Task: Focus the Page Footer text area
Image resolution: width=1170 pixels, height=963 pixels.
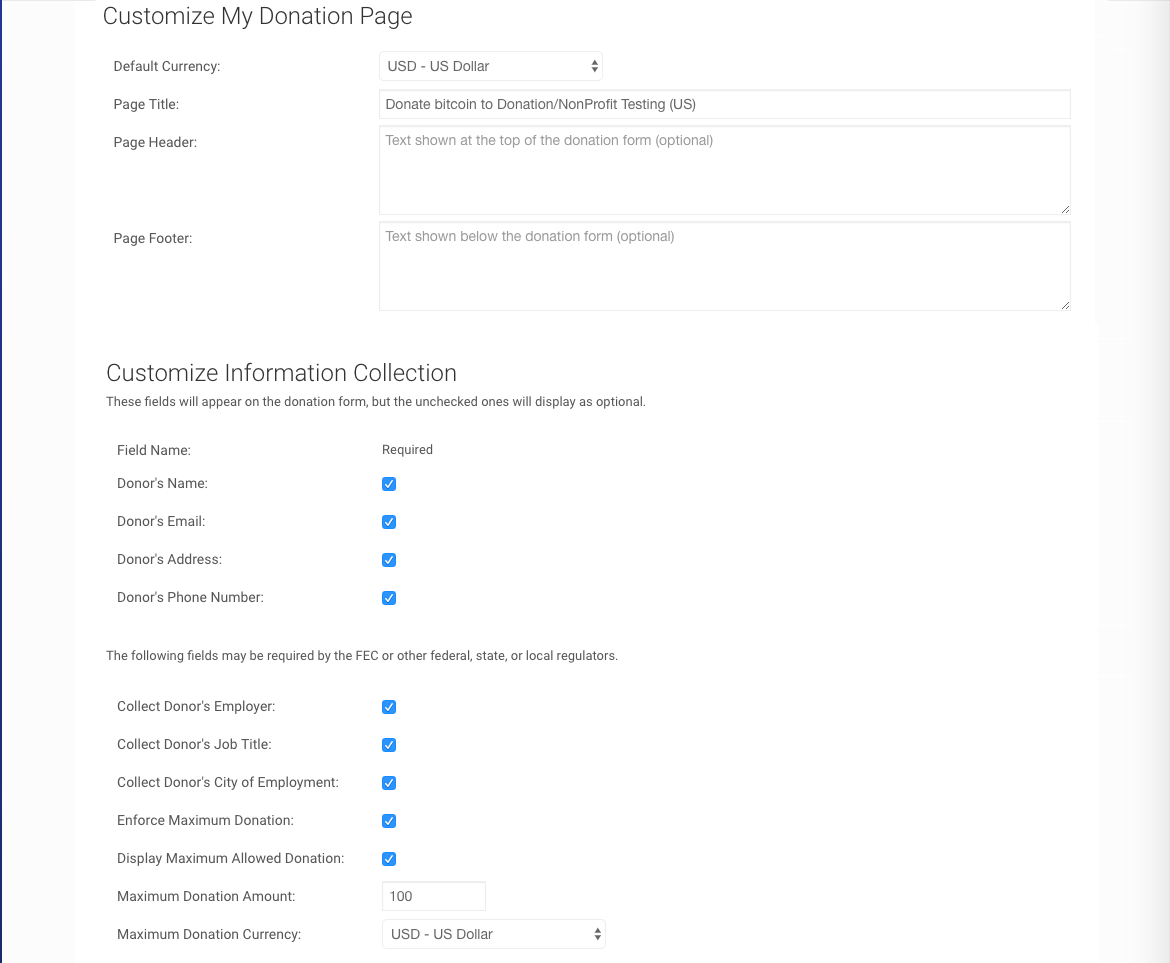Action: [x=725, y=266]
